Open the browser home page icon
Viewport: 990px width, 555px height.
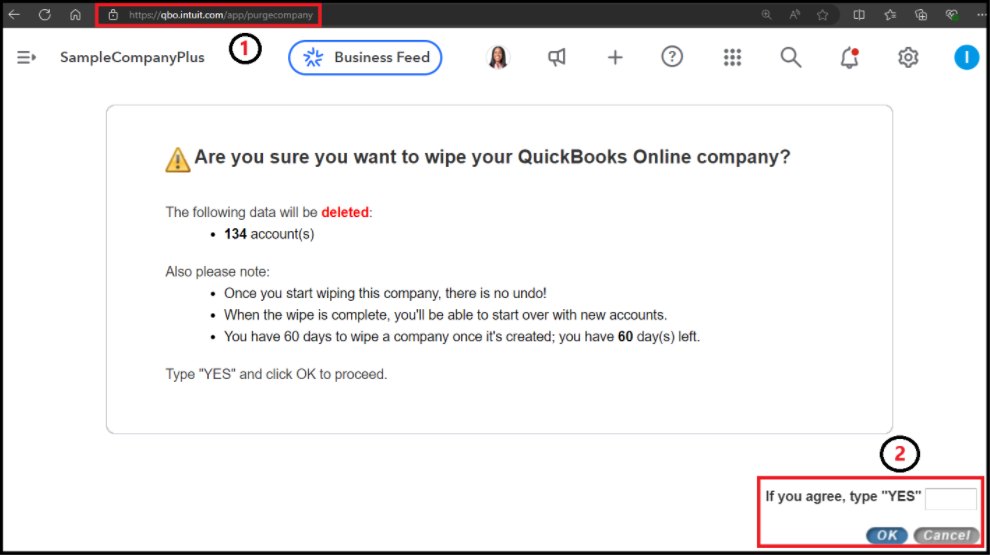click(75, 15)
